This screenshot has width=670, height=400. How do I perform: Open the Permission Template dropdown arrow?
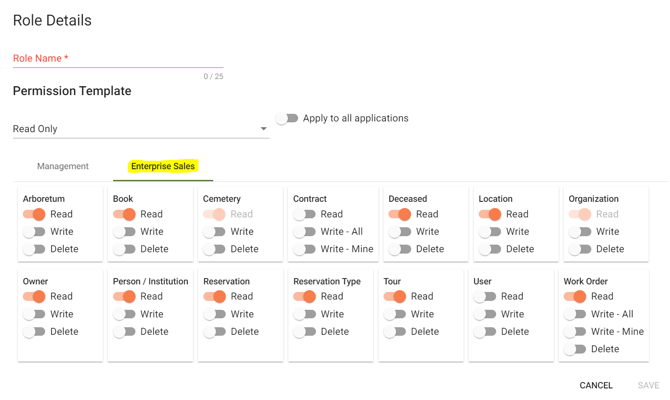[x=263, y=129]
